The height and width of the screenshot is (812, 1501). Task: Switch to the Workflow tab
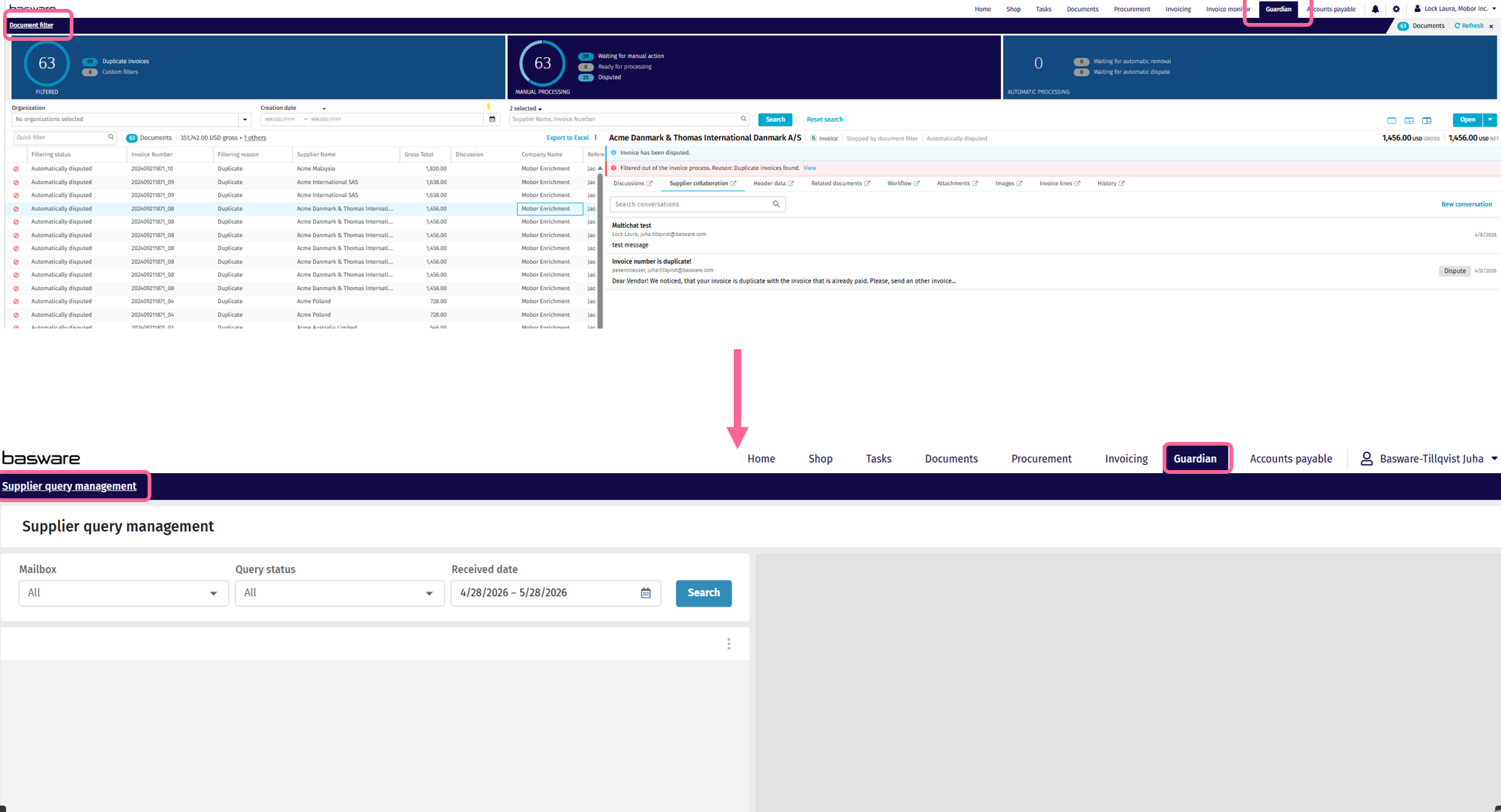coord(899,183)
